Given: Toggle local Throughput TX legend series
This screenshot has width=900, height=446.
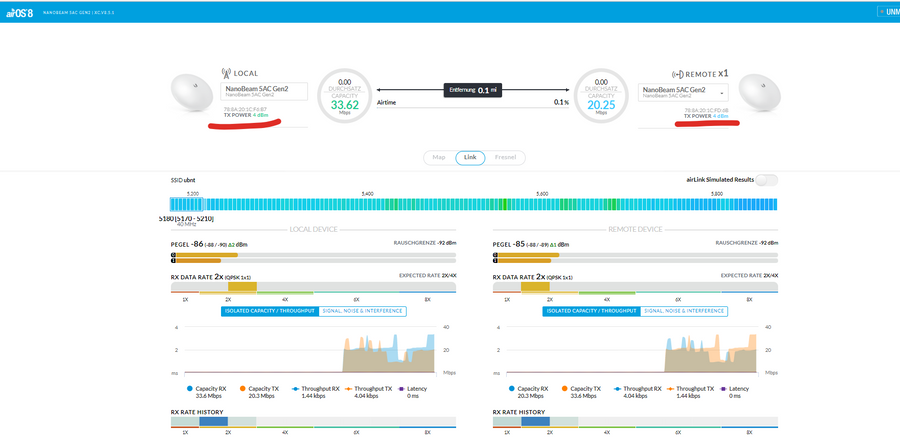Looking at the screenshot, I should point(369,391).
